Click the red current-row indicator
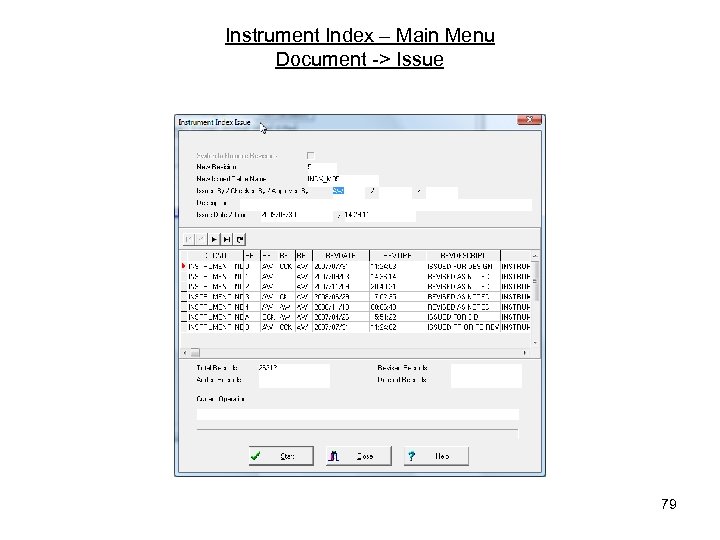 click(184, 266)
